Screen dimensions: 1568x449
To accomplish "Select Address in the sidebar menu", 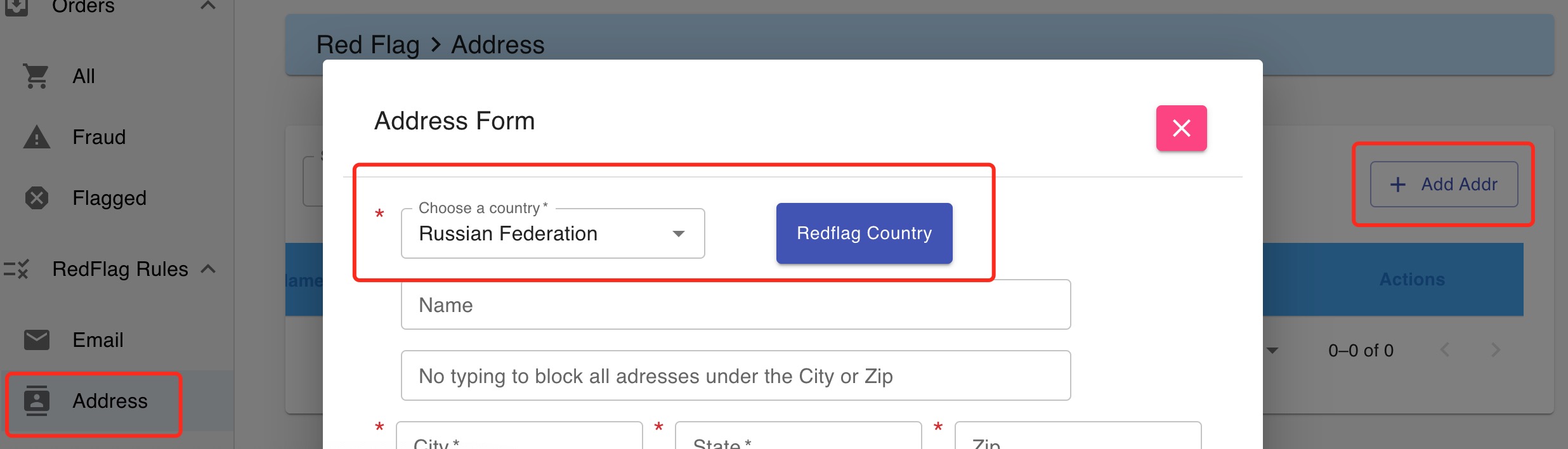I will coord(110,401).
